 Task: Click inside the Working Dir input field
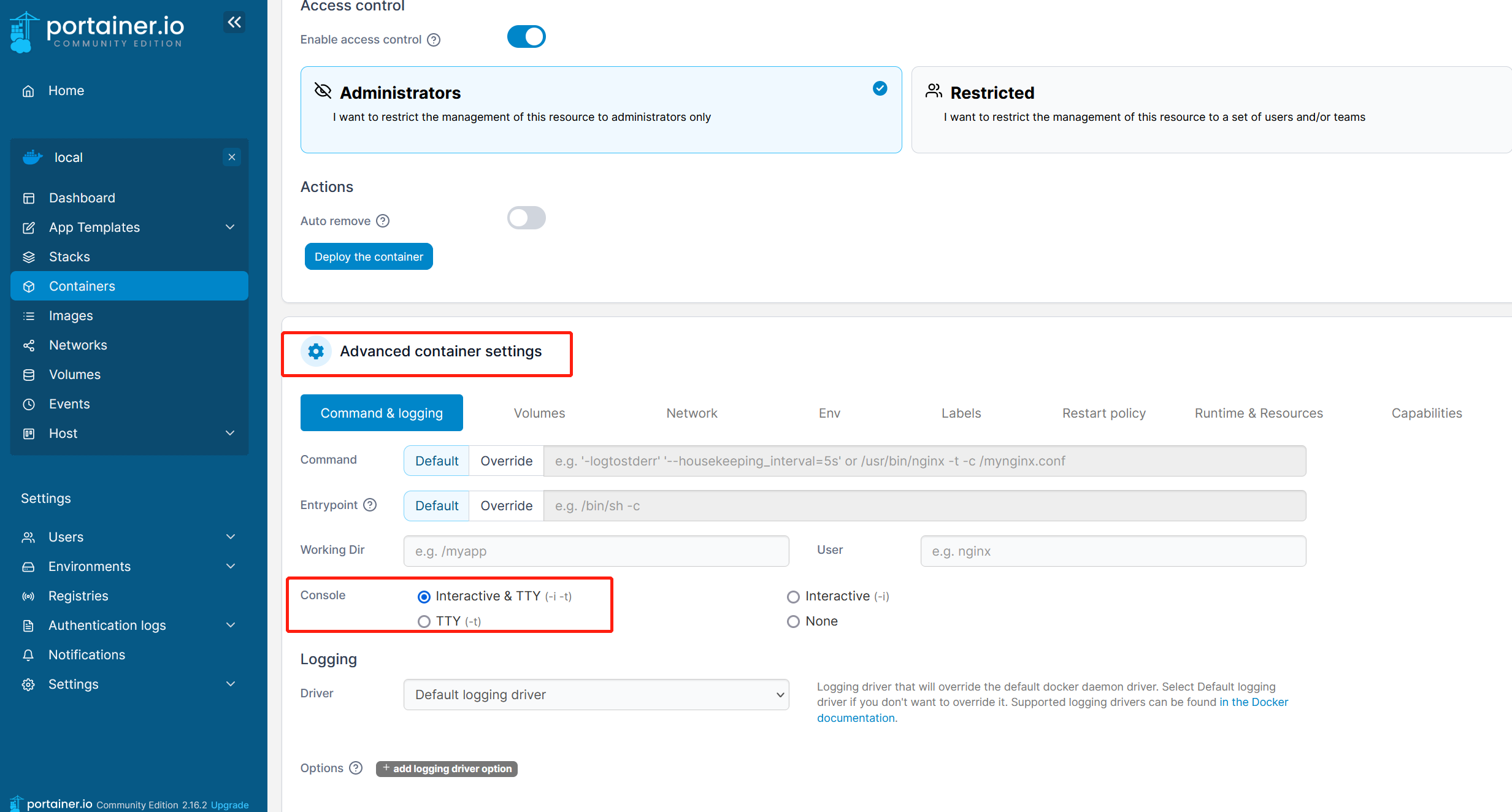[596, 551]
